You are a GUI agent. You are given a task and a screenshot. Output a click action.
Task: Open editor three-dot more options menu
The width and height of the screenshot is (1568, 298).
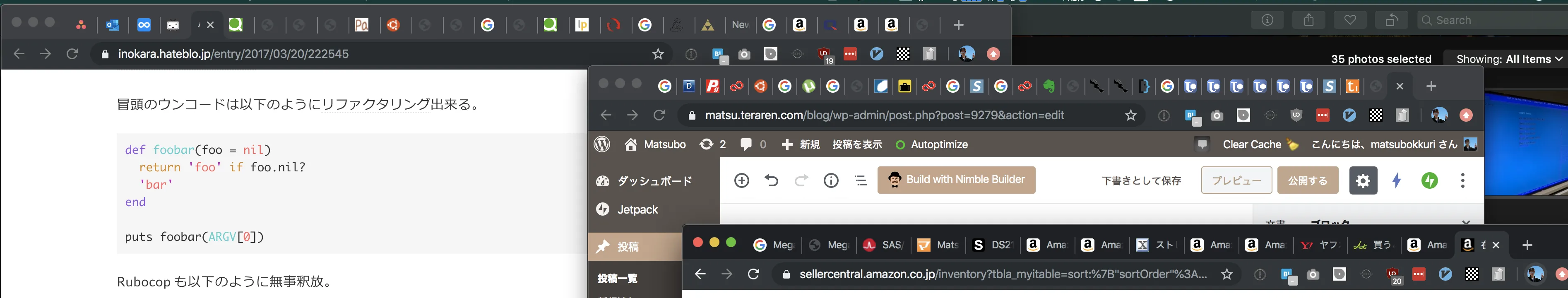(1463, 180)
